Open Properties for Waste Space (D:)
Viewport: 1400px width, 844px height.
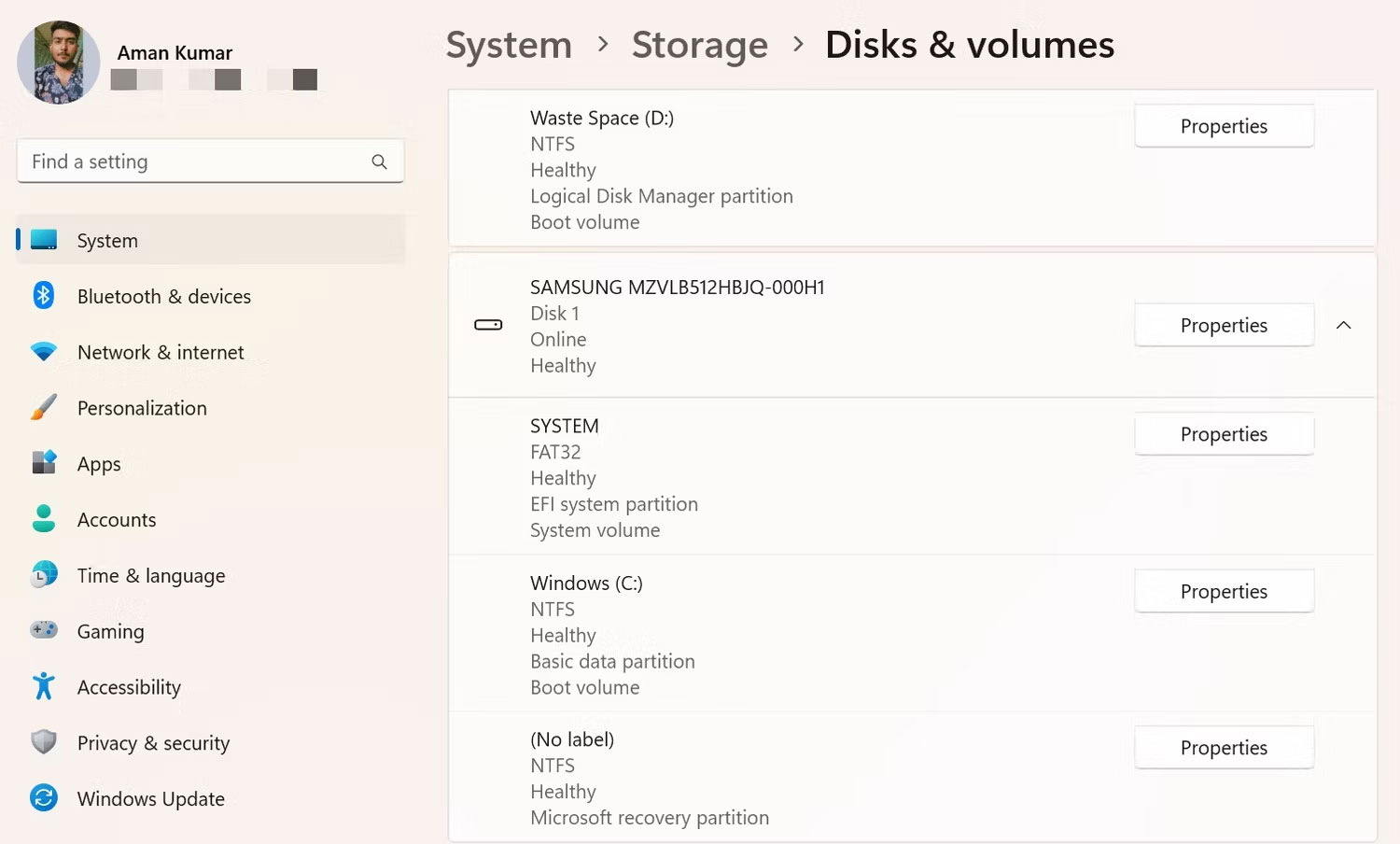click(x=1224, y=126)
